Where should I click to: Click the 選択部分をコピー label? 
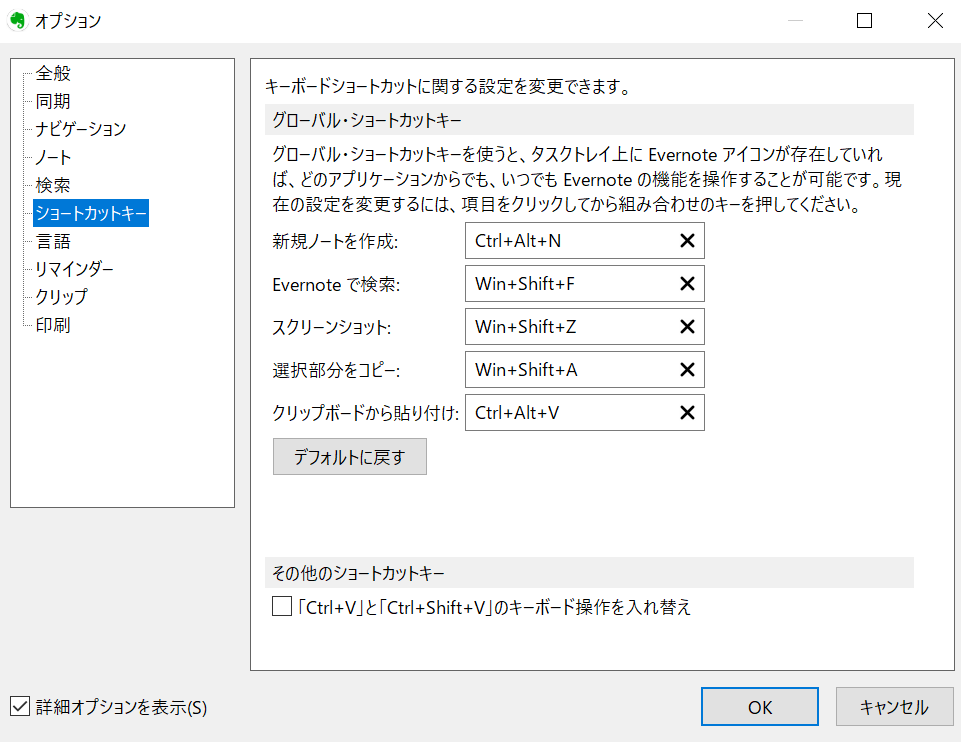click(x=336, y=370)
